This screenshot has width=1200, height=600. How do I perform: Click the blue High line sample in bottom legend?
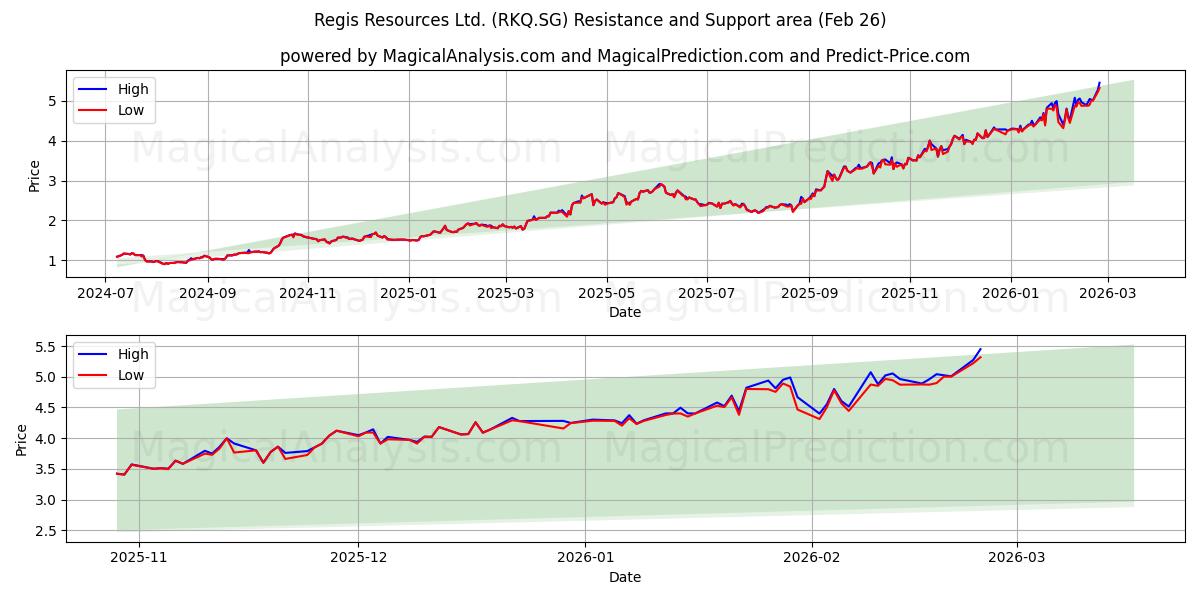point(94,354)
